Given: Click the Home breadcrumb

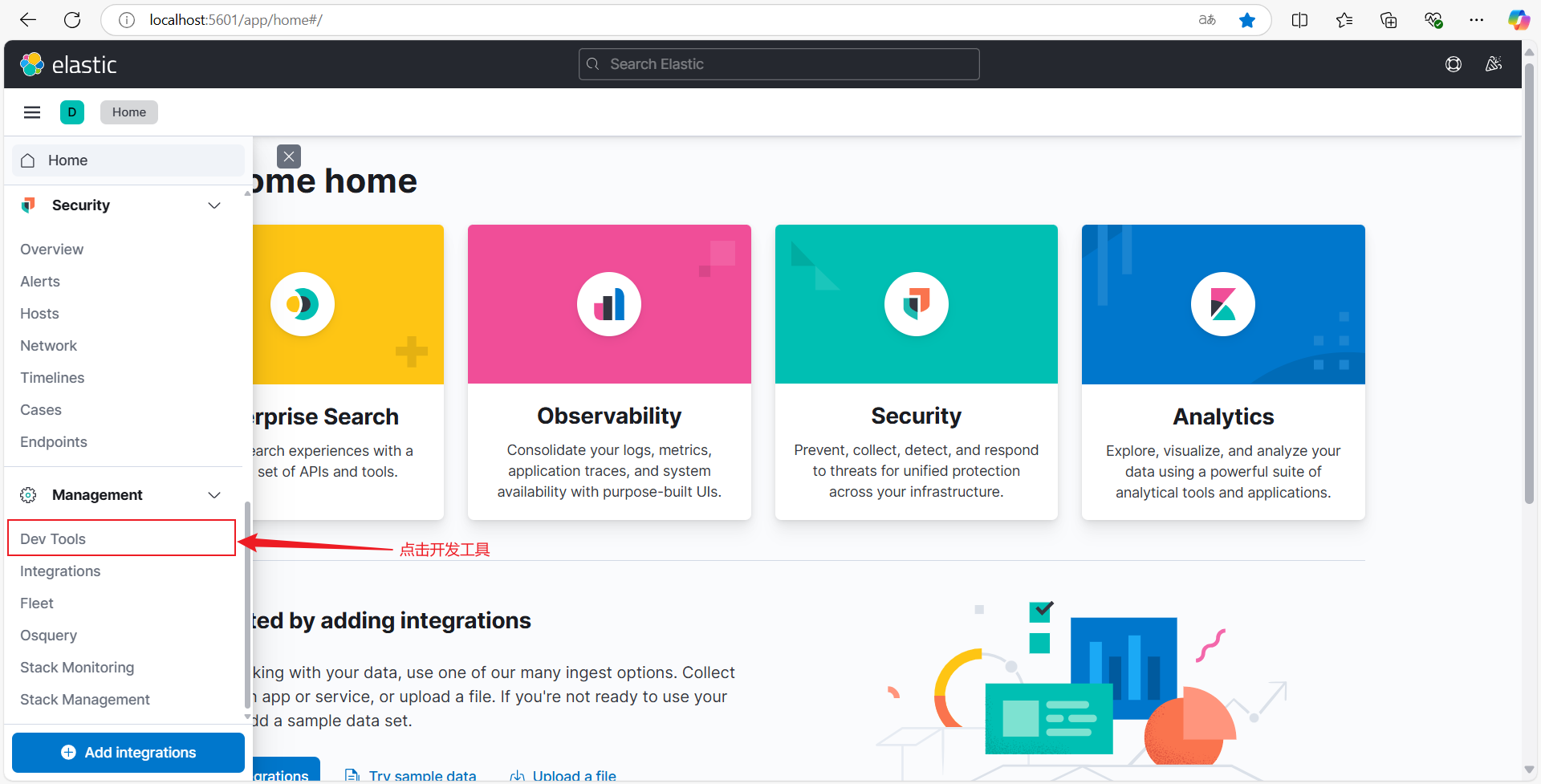Looking at the screenshot, I should 129,112.
